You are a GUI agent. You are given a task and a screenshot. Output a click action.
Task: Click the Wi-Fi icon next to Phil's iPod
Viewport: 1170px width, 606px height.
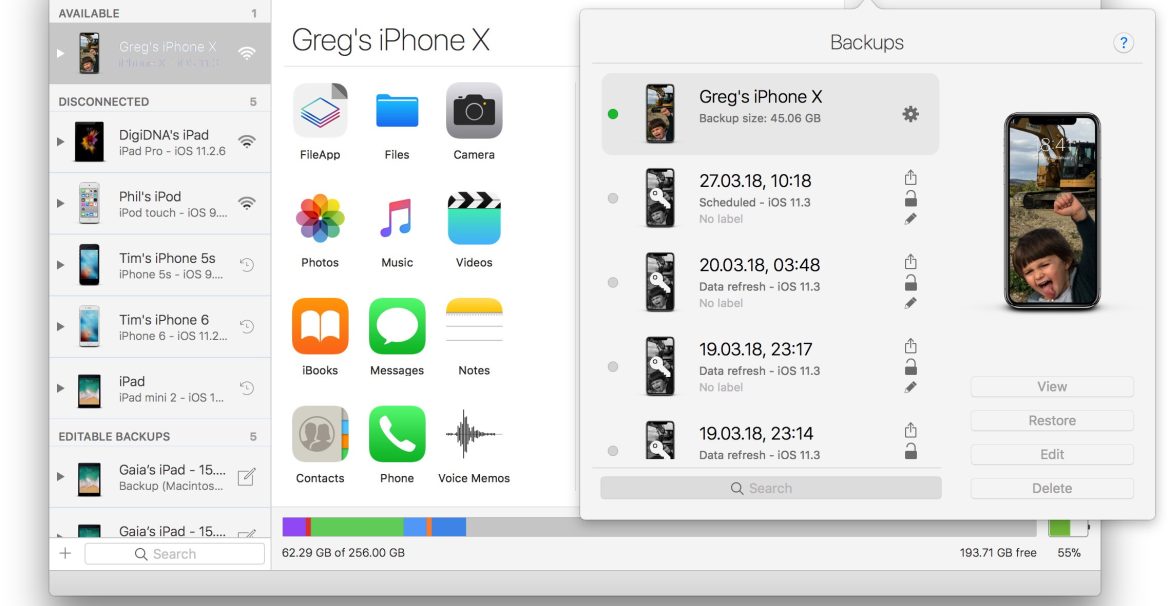click(x=246, y=203)
